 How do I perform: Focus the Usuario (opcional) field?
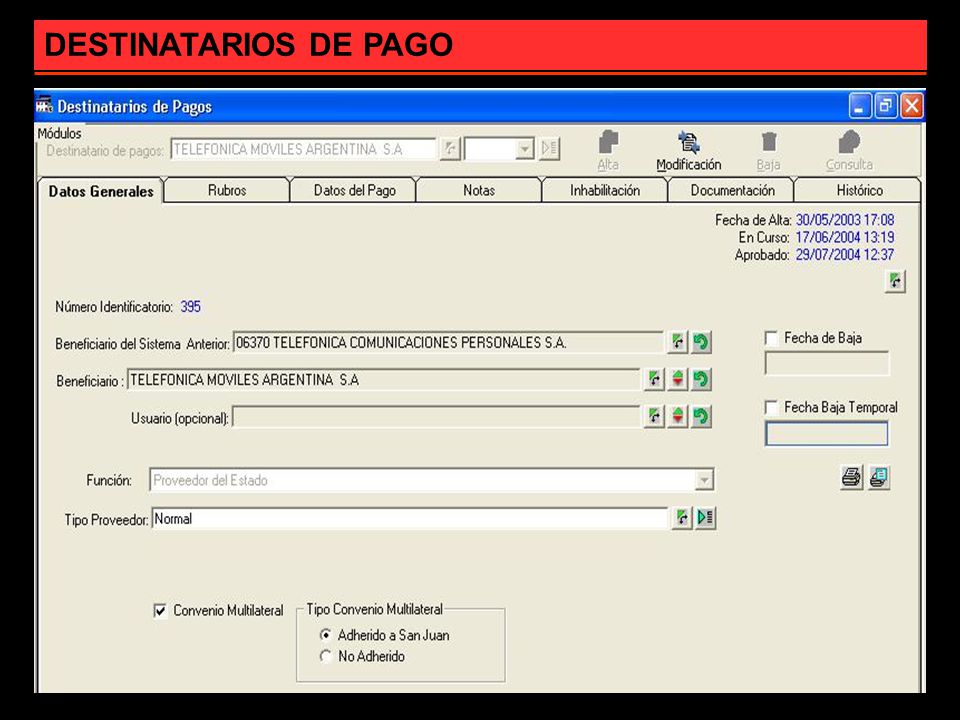[x=436, y=418]
